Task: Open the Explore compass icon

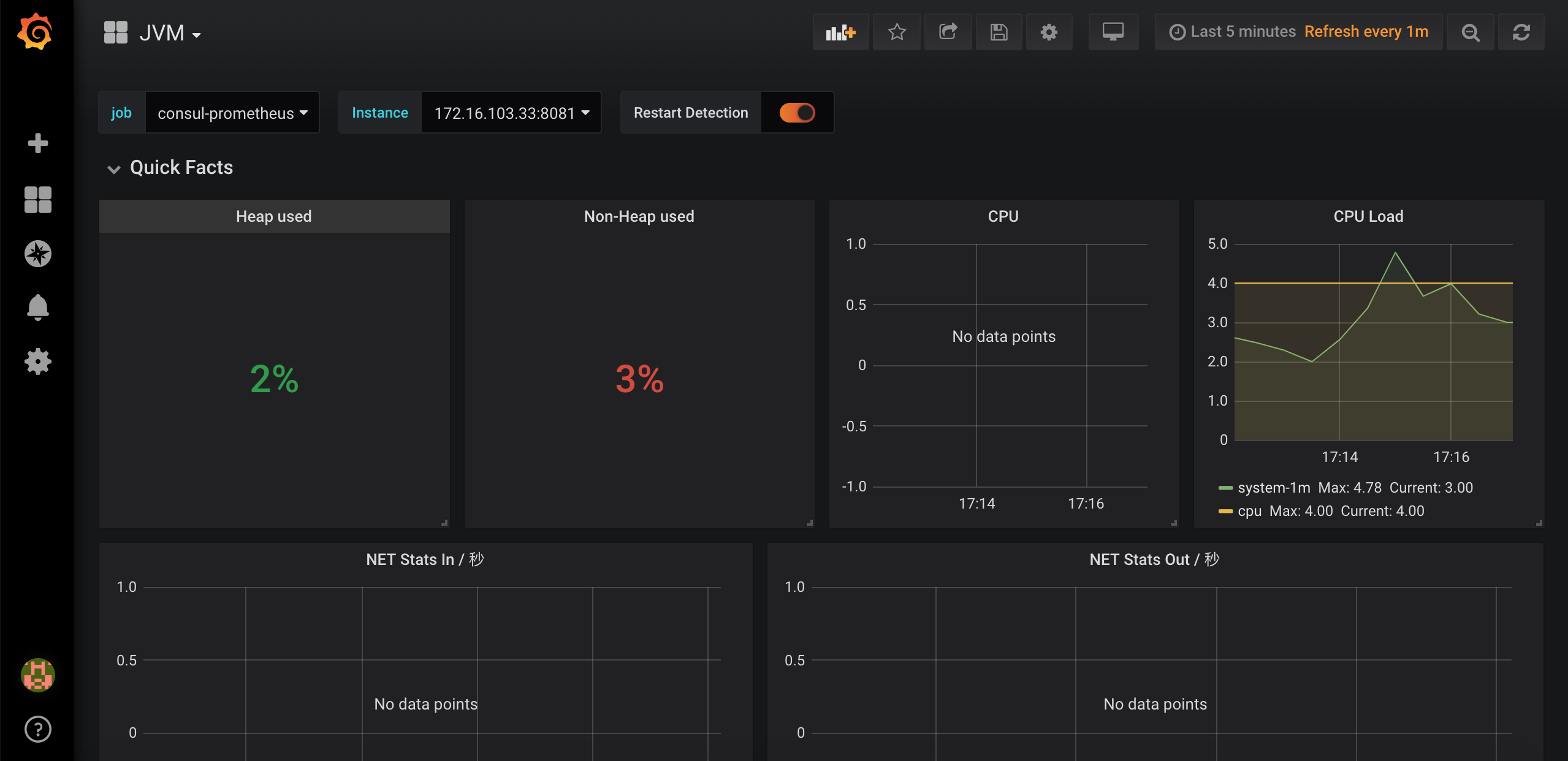Action: click(x=37, y=254)
